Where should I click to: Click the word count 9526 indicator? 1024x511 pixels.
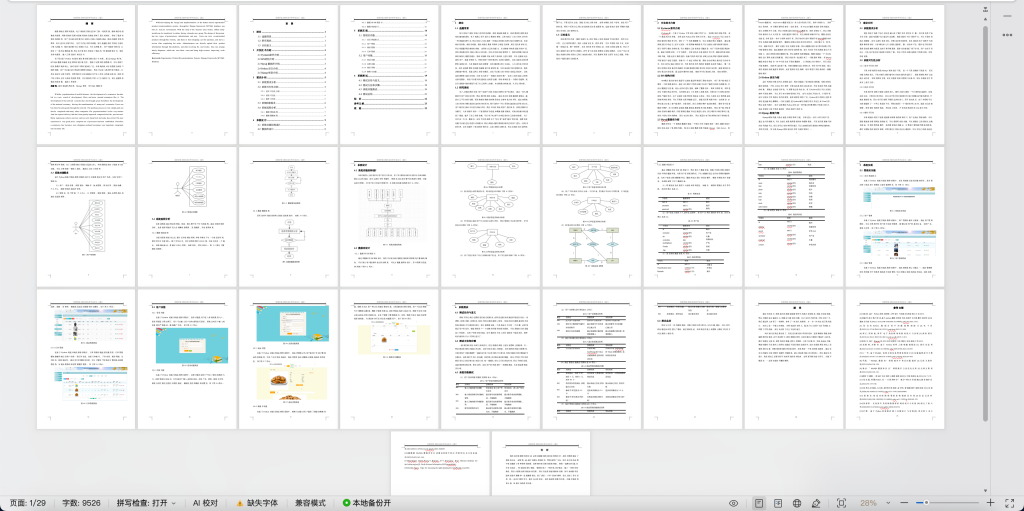point(81,503)
